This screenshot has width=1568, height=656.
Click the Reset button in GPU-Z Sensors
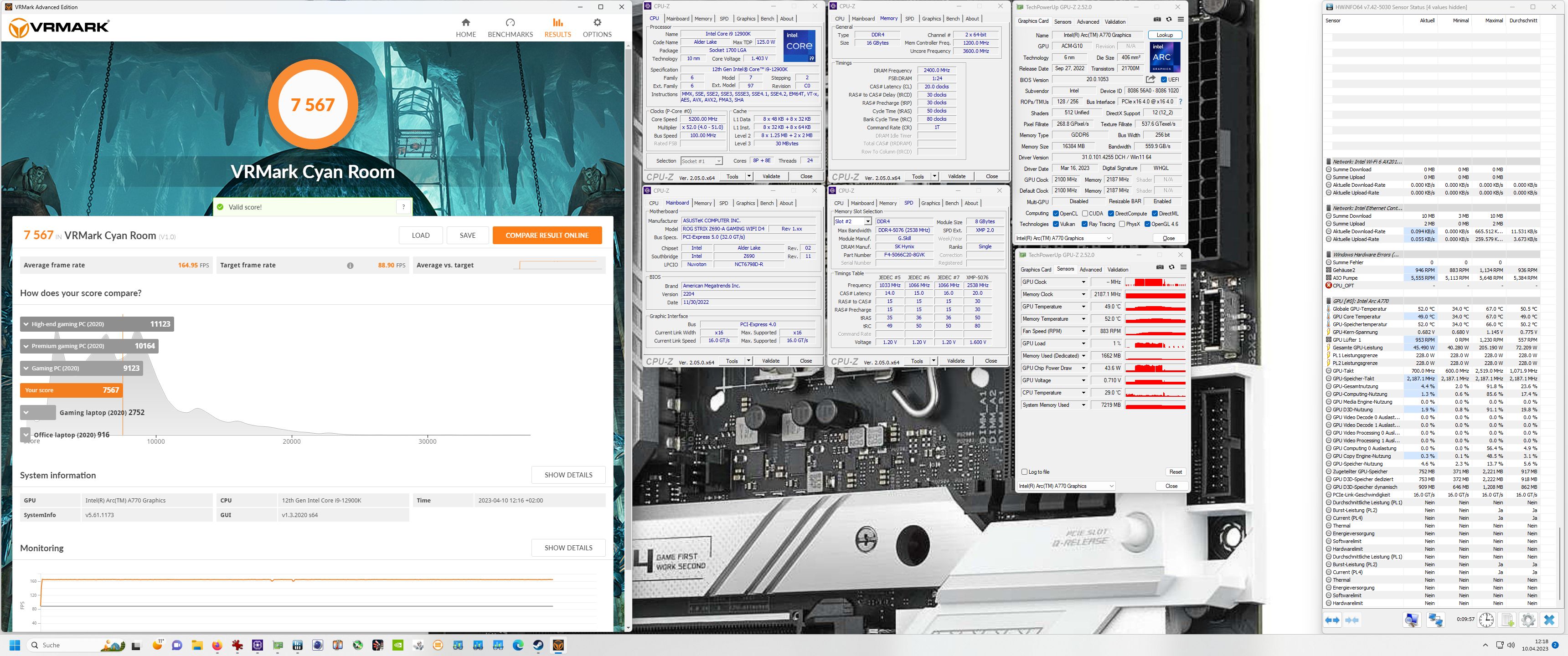tap(1176, 472)
